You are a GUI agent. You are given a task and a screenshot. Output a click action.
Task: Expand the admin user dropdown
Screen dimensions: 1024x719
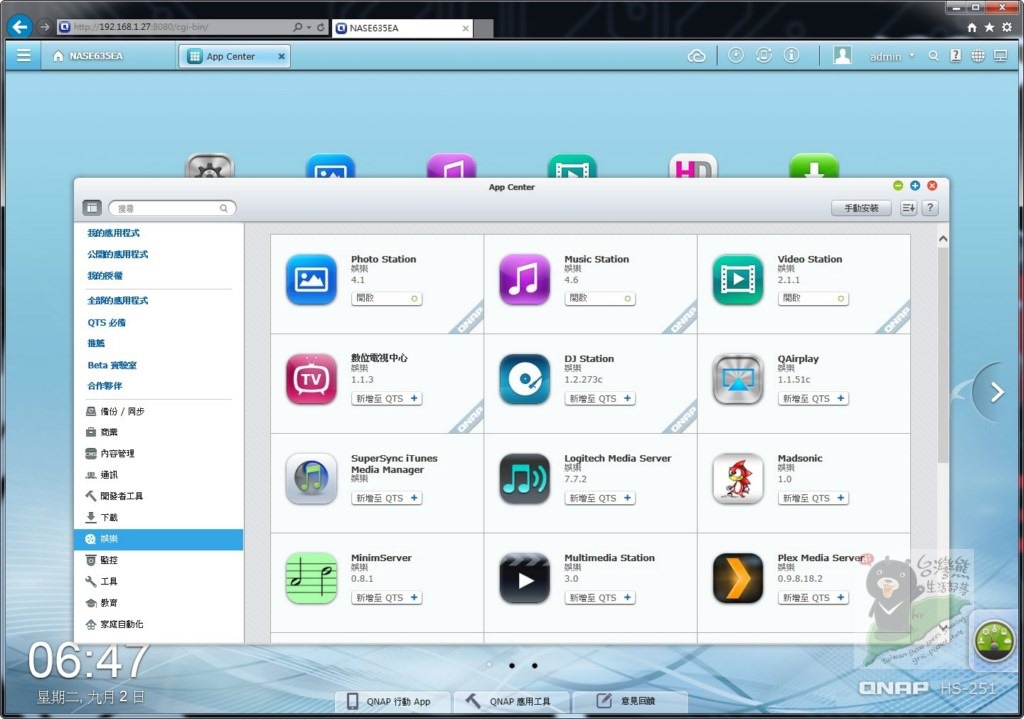(892, 57)
